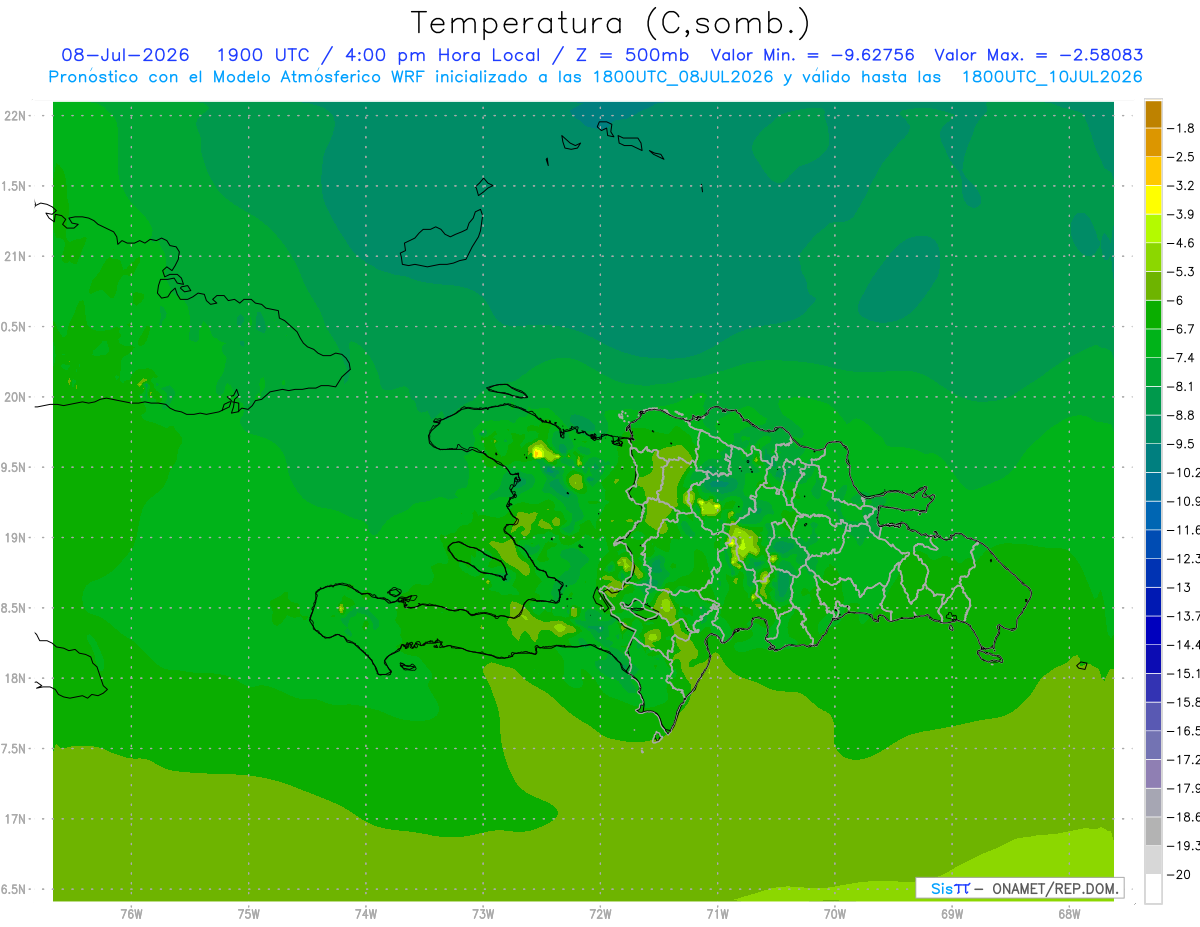Pick the white swatch below -20
Screen dimensions: 1200x927
[x=1153, y=888]
